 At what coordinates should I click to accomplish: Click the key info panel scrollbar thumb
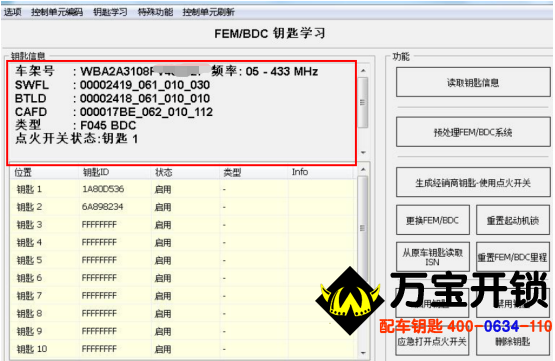click(x=363, y=103)
